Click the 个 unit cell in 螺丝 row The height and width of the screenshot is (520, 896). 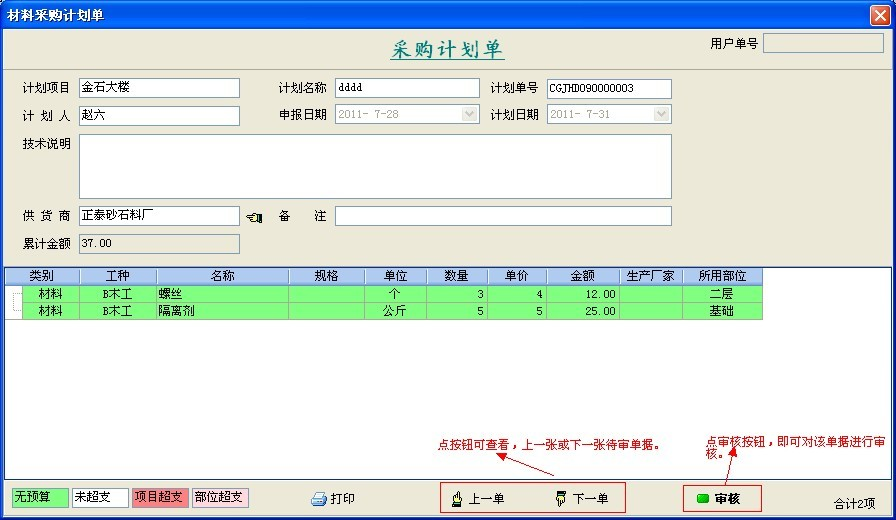[x=396, y=294]
